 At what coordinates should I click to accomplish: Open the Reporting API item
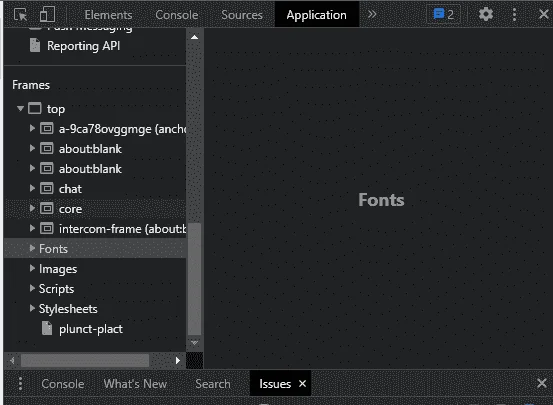pyautogui.click(x=84, y=46)
